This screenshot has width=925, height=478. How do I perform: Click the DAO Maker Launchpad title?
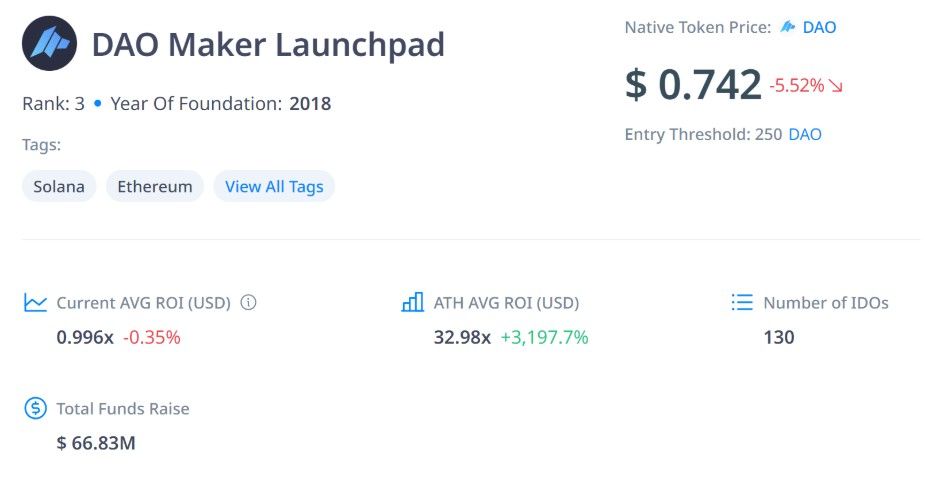268,45
